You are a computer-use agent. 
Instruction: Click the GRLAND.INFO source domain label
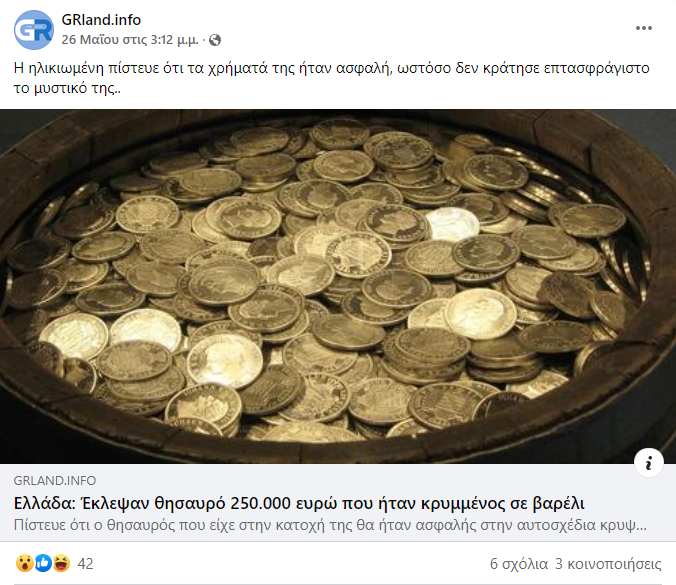(x=55, y=480)
